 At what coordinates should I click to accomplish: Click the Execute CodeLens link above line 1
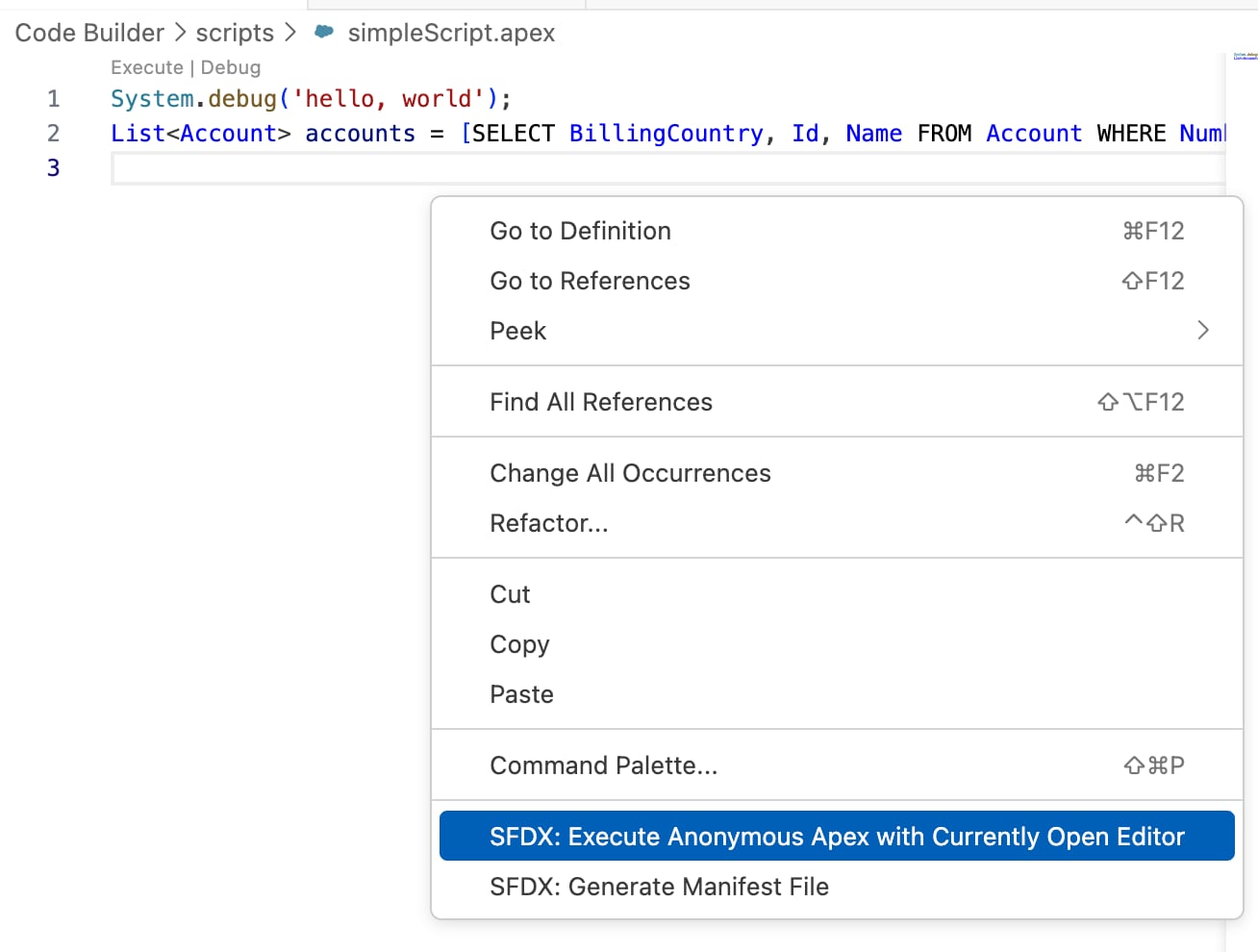tap(146, 67)
